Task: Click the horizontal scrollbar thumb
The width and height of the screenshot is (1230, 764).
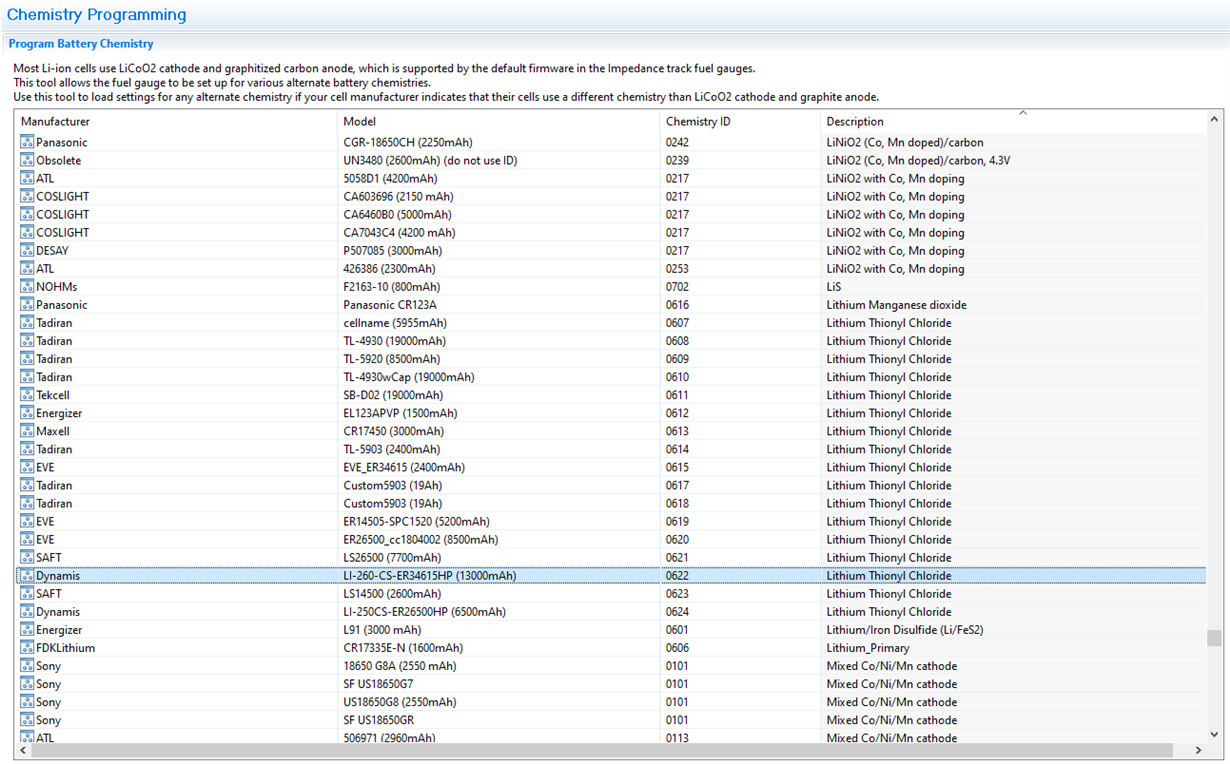Action: point(602,750)
